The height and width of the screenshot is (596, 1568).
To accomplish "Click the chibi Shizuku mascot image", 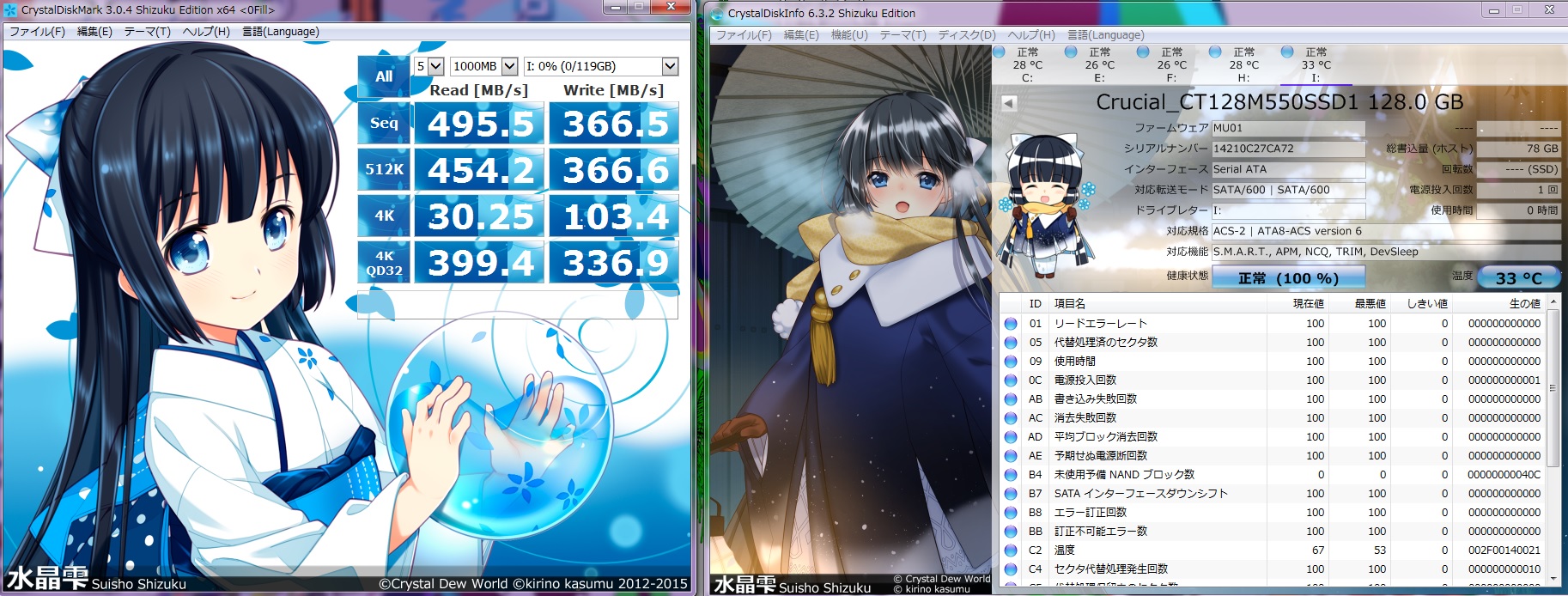I will click(1045, 206).
